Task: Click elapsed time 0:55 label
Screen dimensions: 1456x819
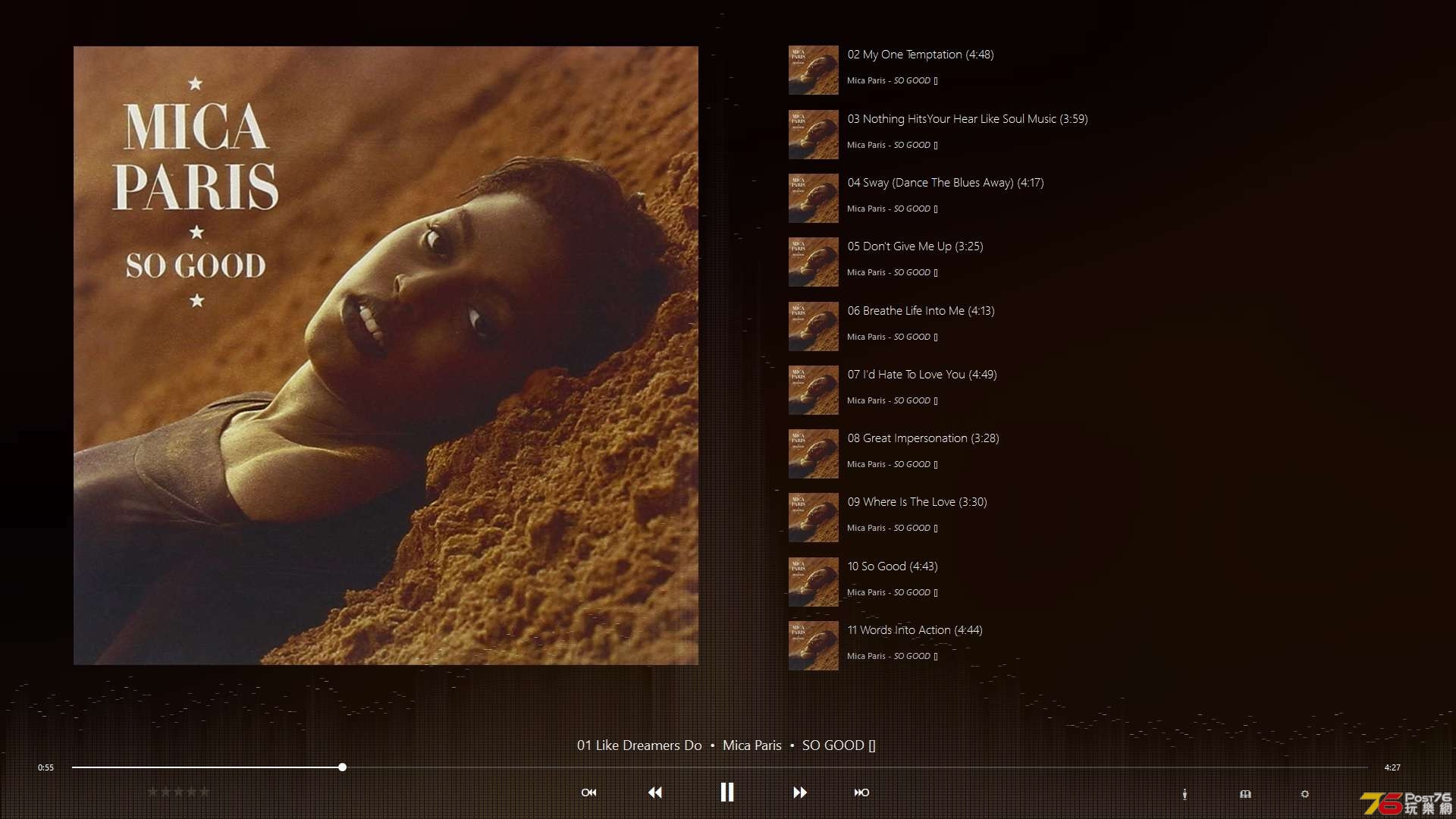Action: tap(45, 767)
